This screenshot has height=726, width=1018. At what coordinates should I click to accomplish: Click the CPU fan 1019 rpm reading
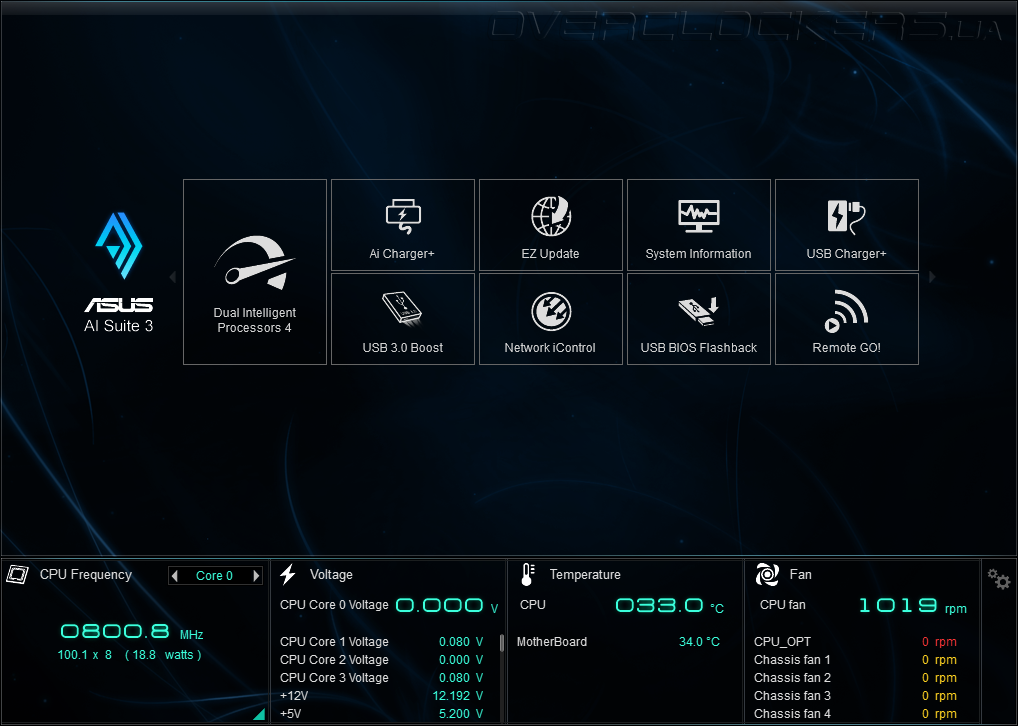[912, 606]
